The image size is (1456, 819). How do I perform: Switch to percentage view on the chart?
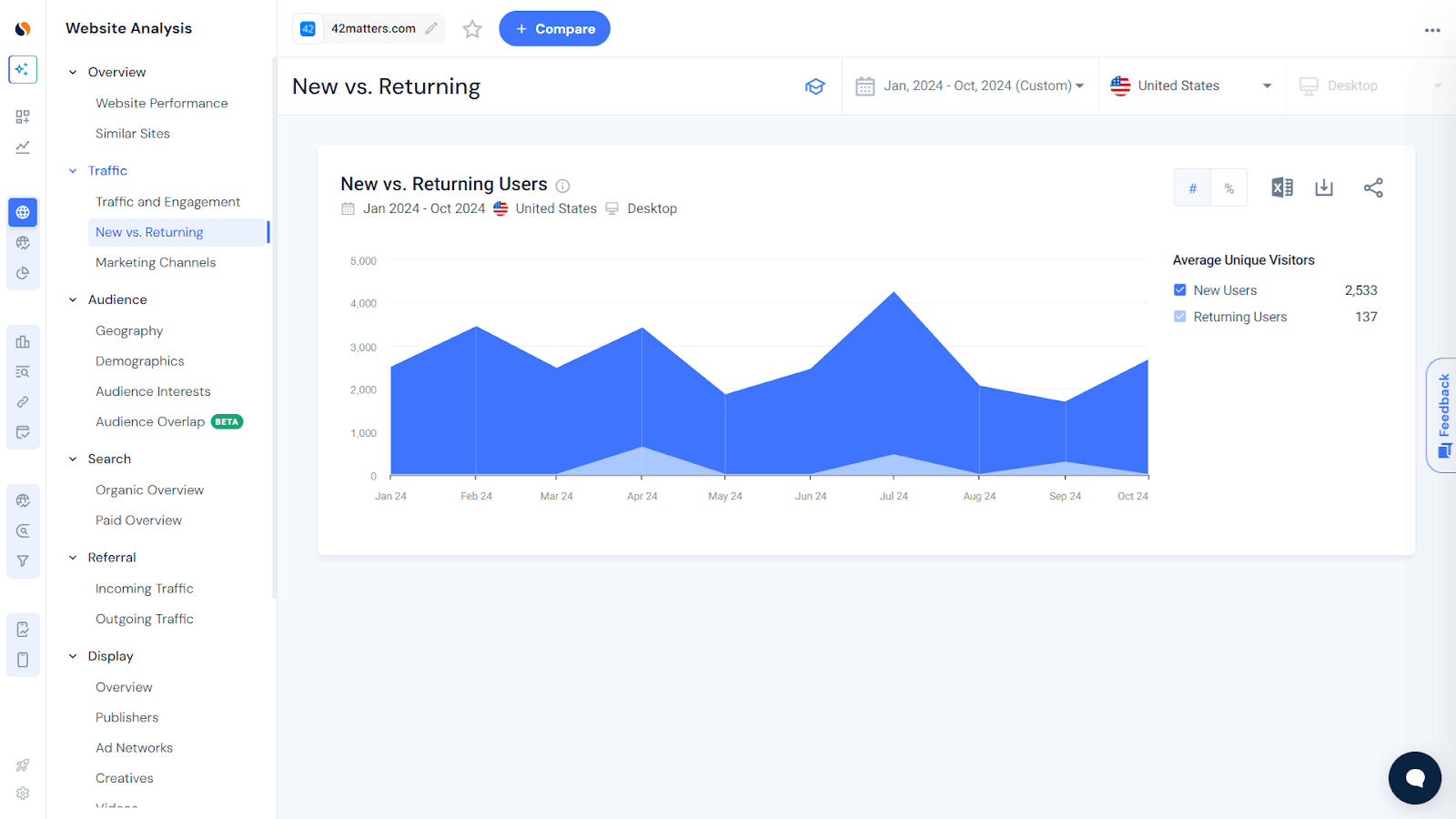1228,187
